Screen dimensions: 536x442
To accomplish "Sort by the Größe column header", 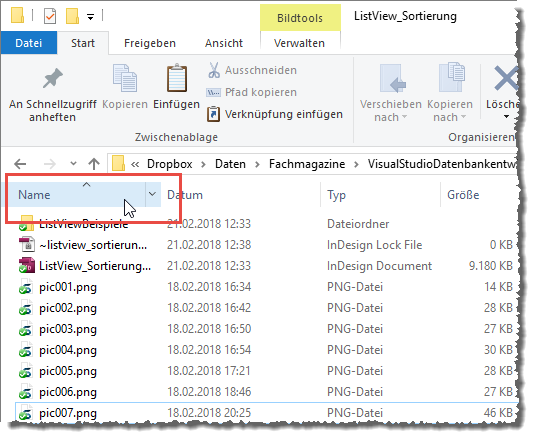I will (463, 195).
